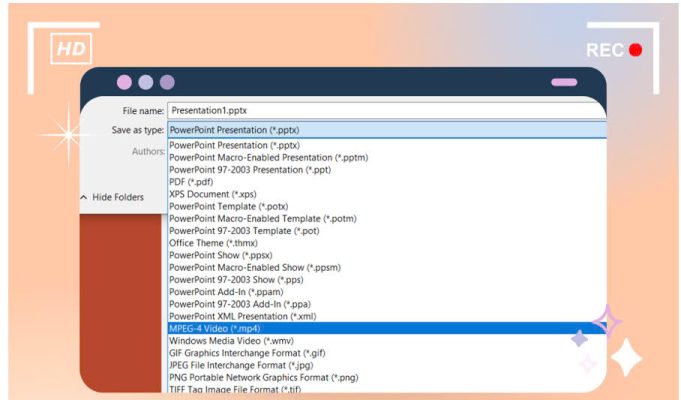Pick GIF Graphics Interchange Format (*.gif)

pyautogui.click(x=387, y=353)
